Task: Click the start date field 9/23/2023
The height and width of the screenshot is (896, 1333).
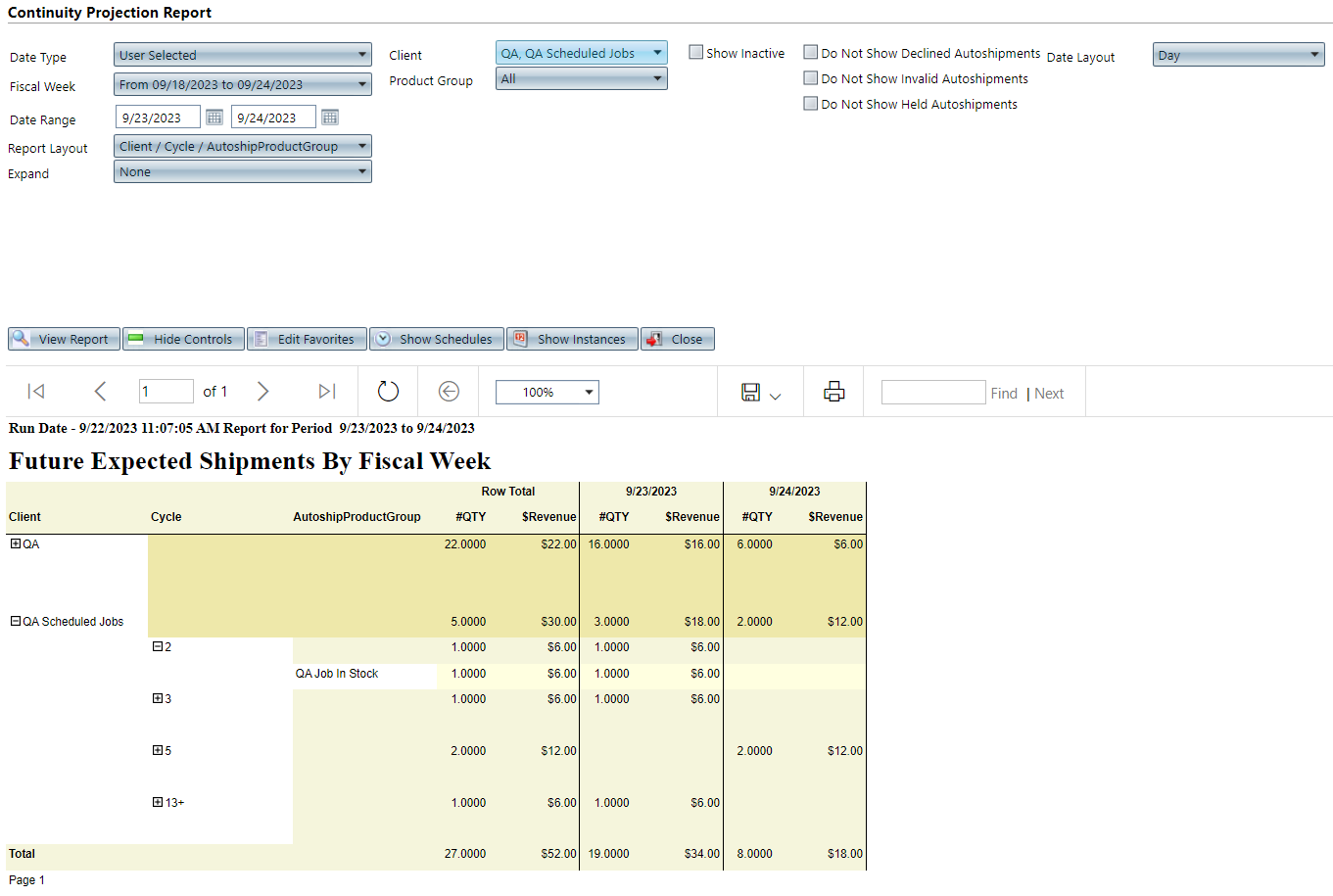Action: pyautogui.click(x=158, y=118)
